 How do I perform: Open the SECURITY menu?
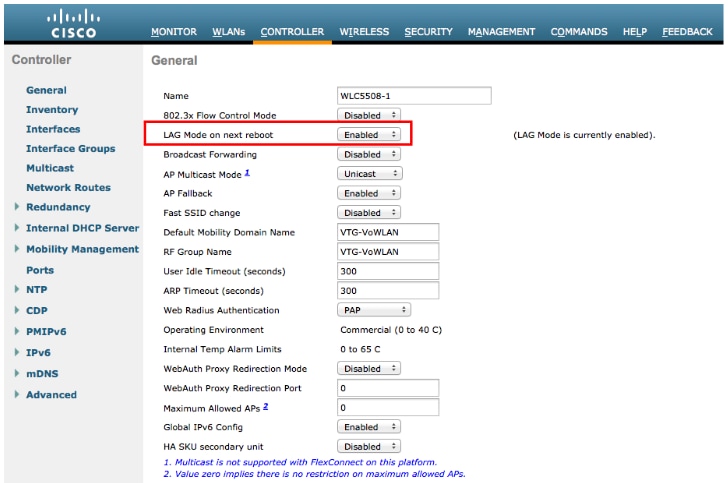428,32
